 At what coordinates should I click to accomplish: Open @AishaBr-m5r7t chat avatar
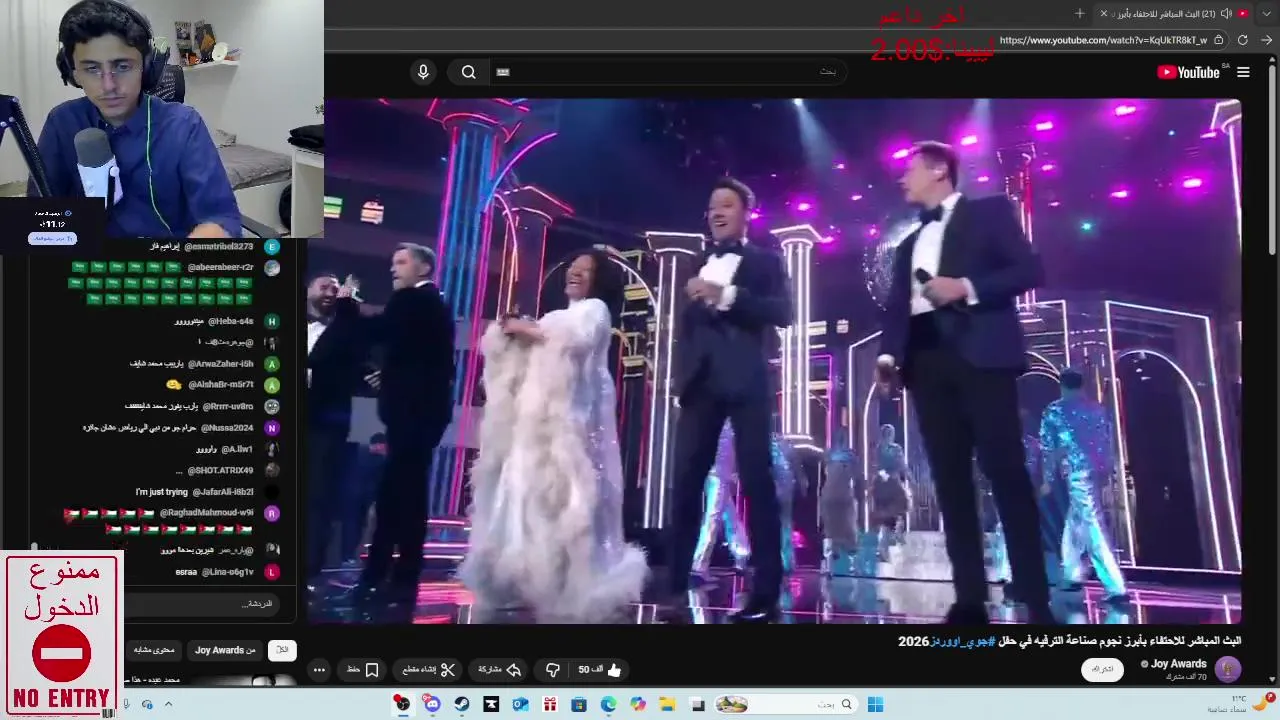272,385
